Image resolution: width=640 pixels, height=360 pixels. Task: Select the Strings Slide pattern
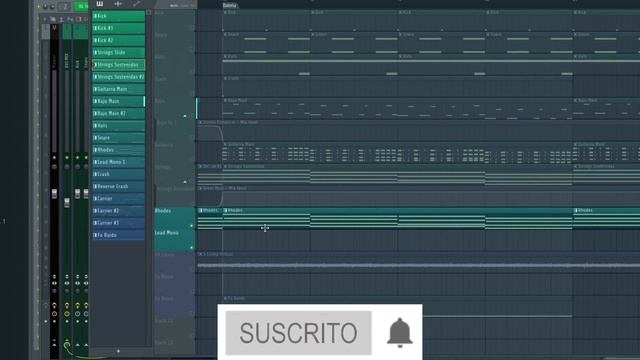pos(118,53)
